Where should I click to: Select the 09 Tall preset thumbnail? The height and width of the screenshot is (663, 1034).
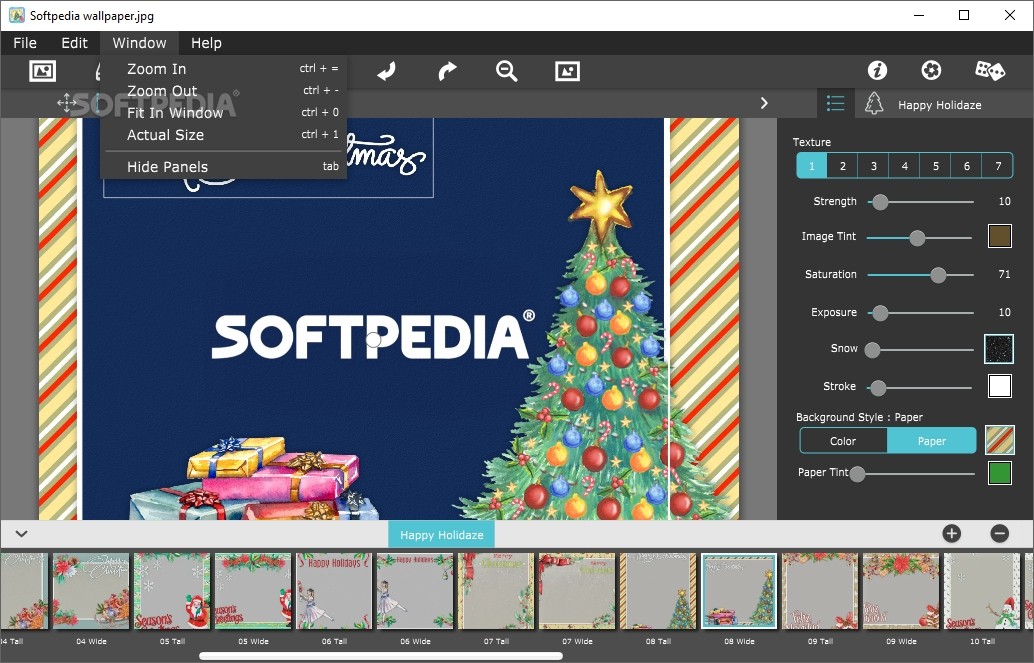pos(820,591)
